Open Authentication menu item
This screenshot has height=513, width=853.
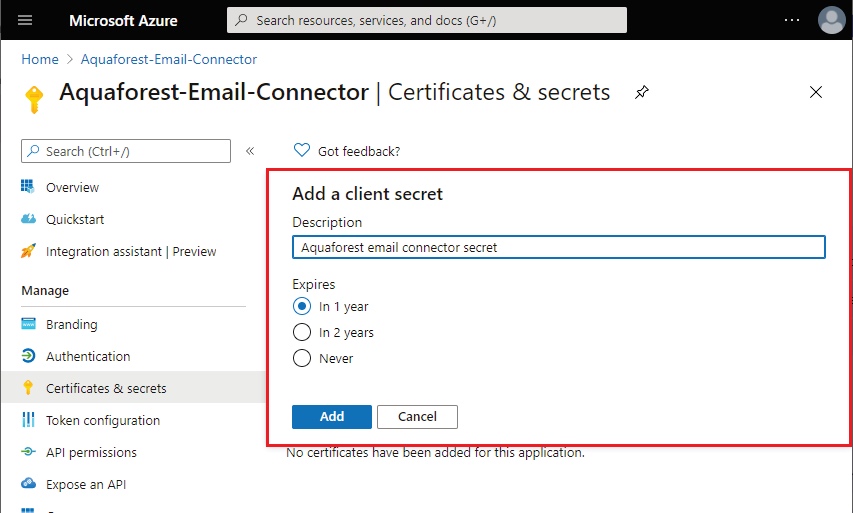[88, 356]
